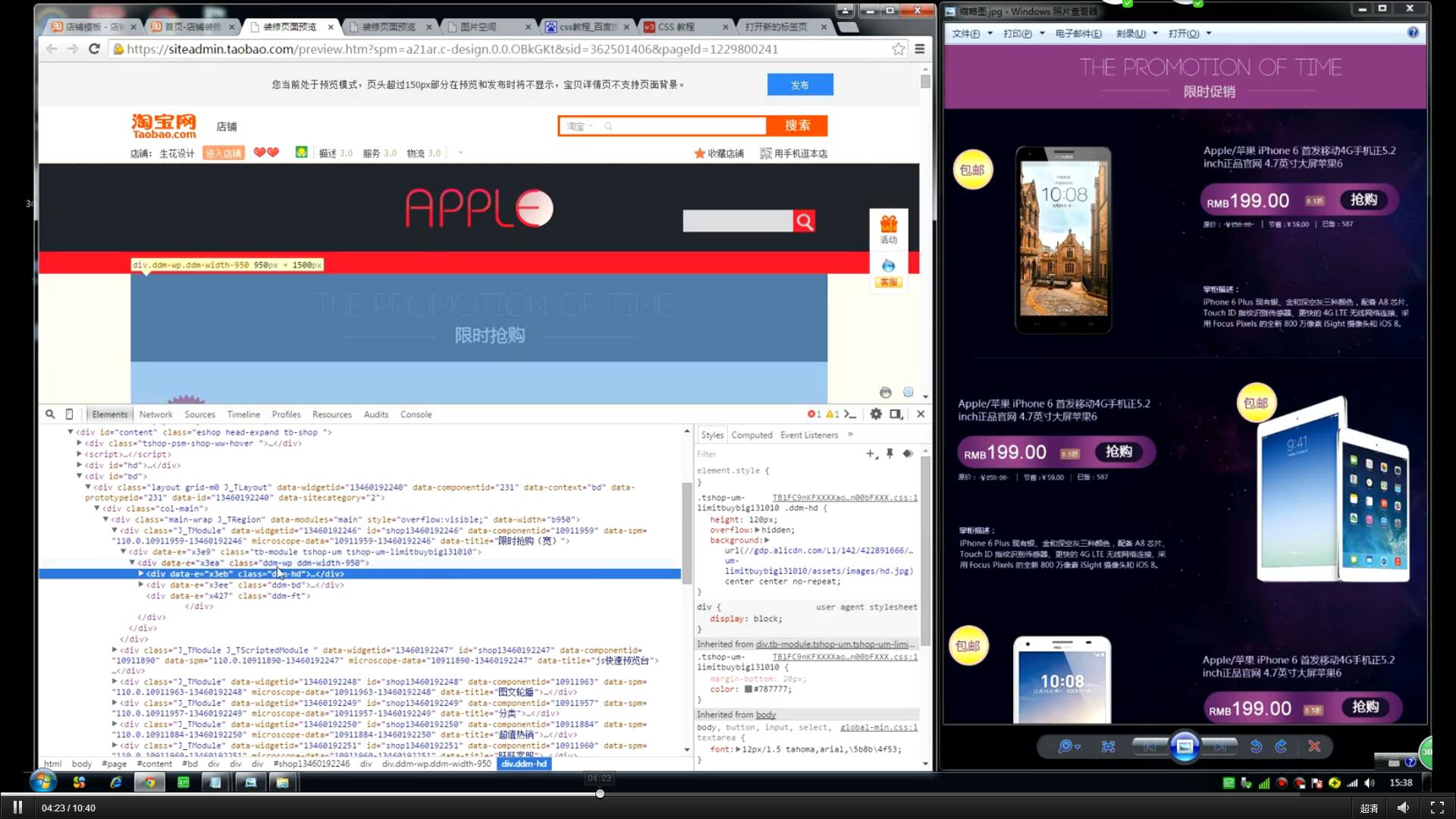Open Photo Viewer help icon
This screenshot has height=819, width=1456.
click(1413, 33)
